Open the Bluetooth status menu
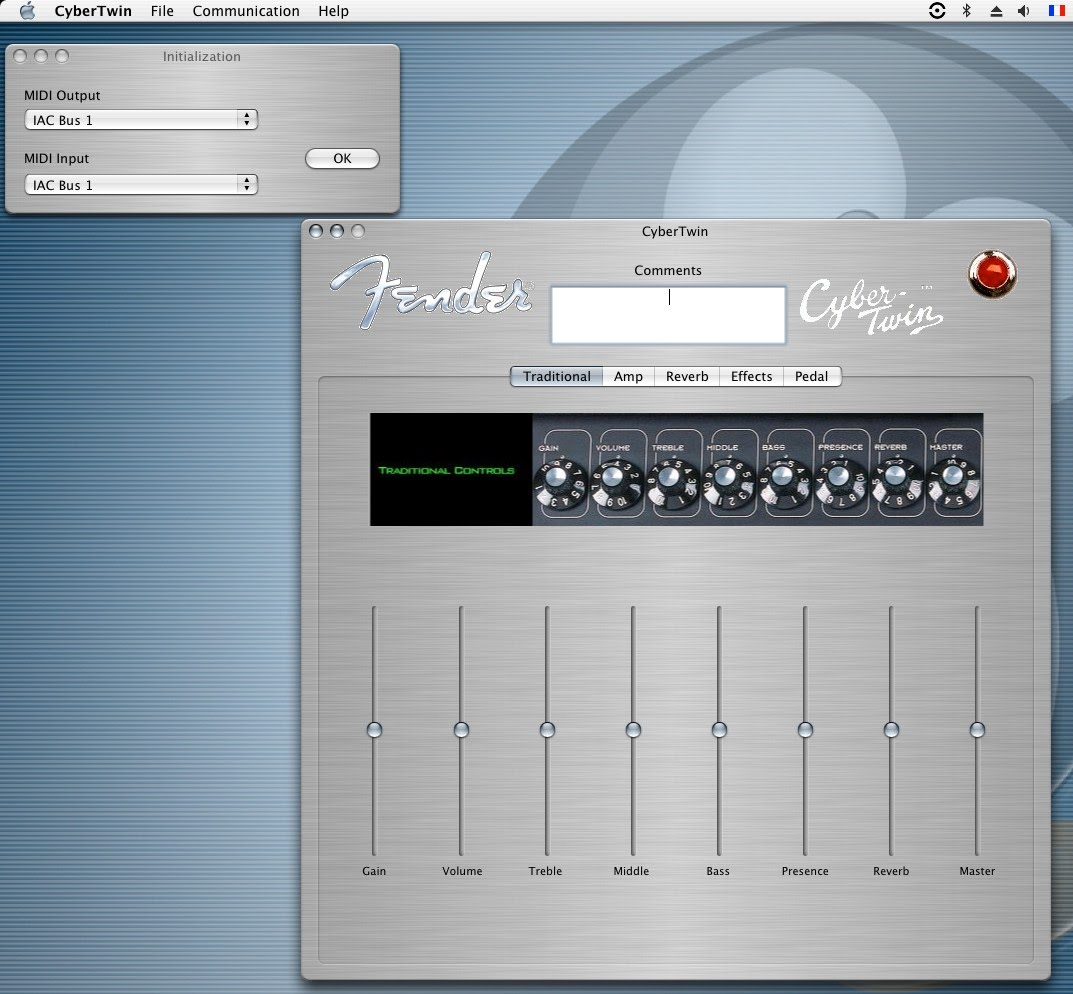 (966, 11)
